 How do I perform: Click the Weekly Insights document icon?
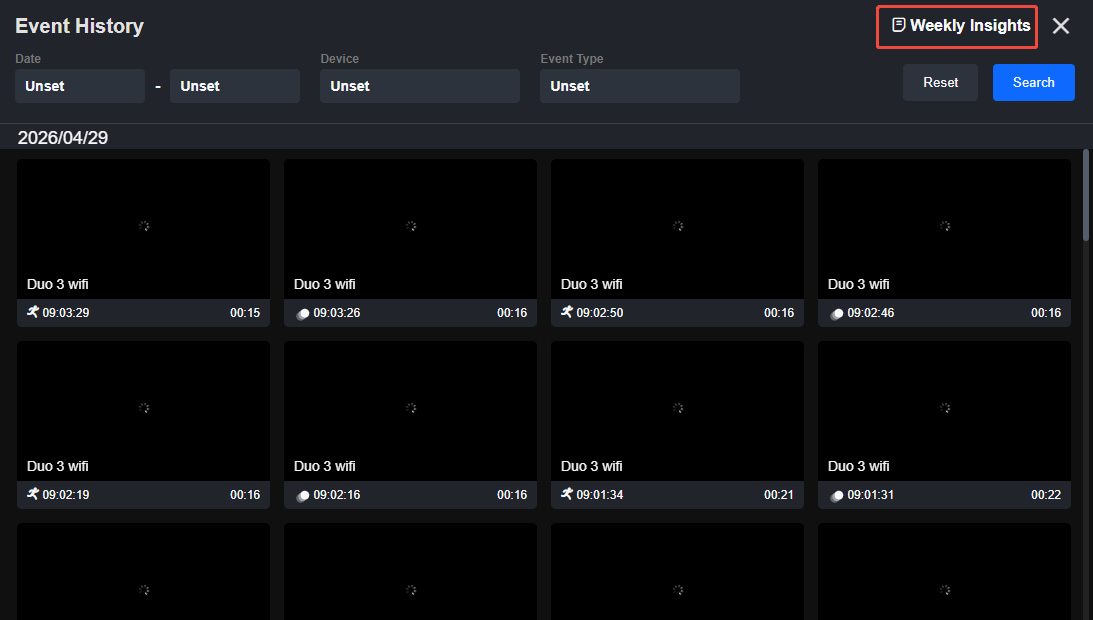(899, 25)
